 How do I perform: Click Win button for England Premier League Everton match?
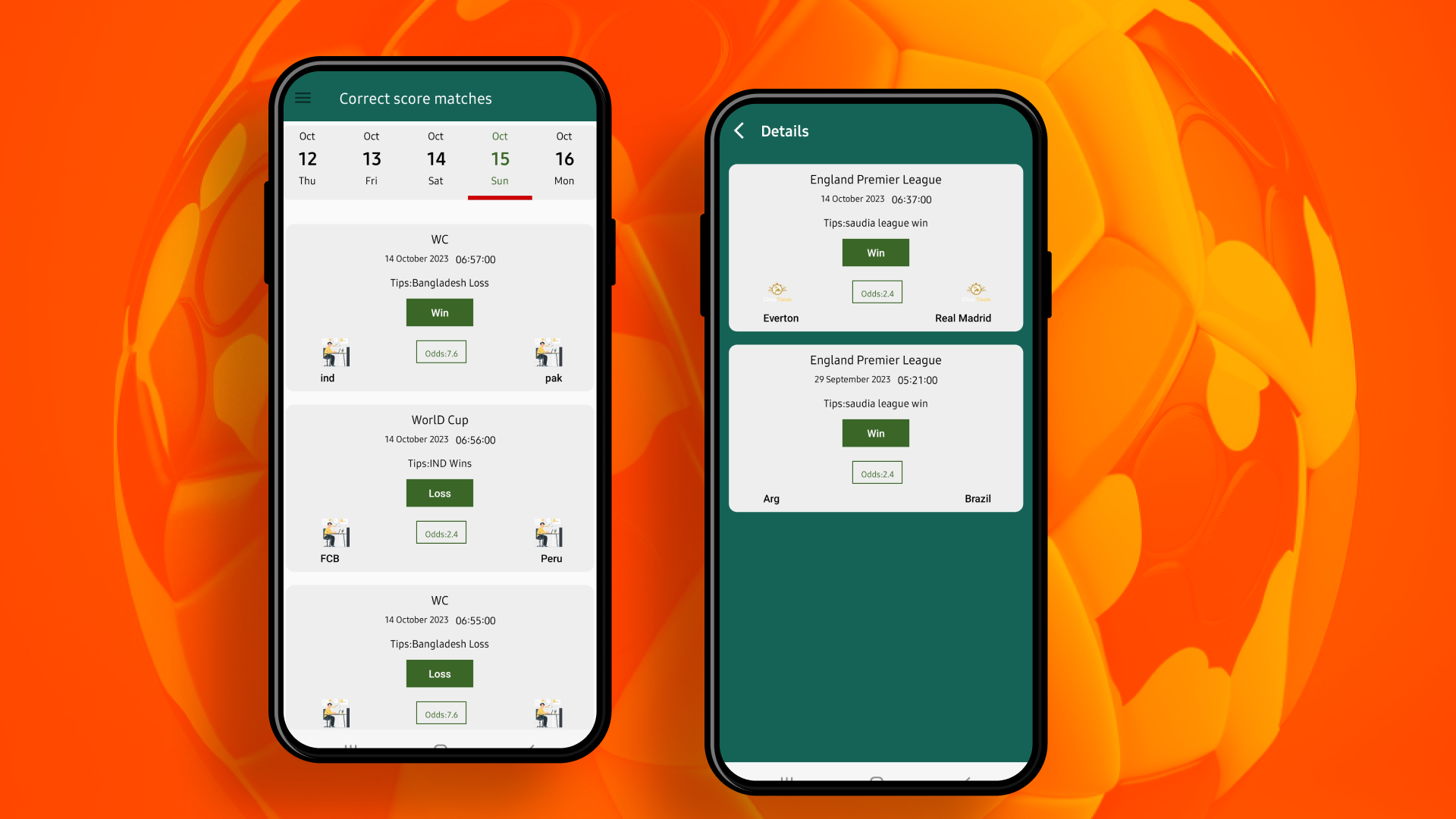875,252
